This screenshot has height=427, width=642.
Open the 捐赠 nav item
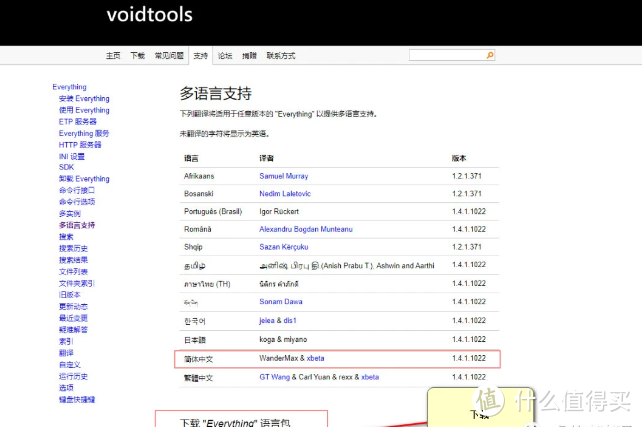click(x=249, y=56)
